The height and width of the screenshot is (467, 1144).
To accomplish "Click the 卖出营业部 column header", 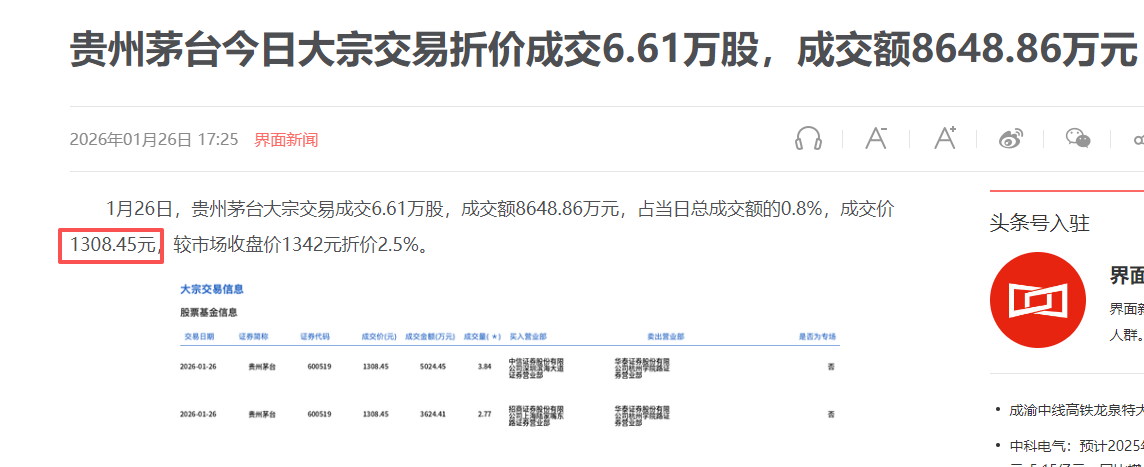I will click(665, 337).
